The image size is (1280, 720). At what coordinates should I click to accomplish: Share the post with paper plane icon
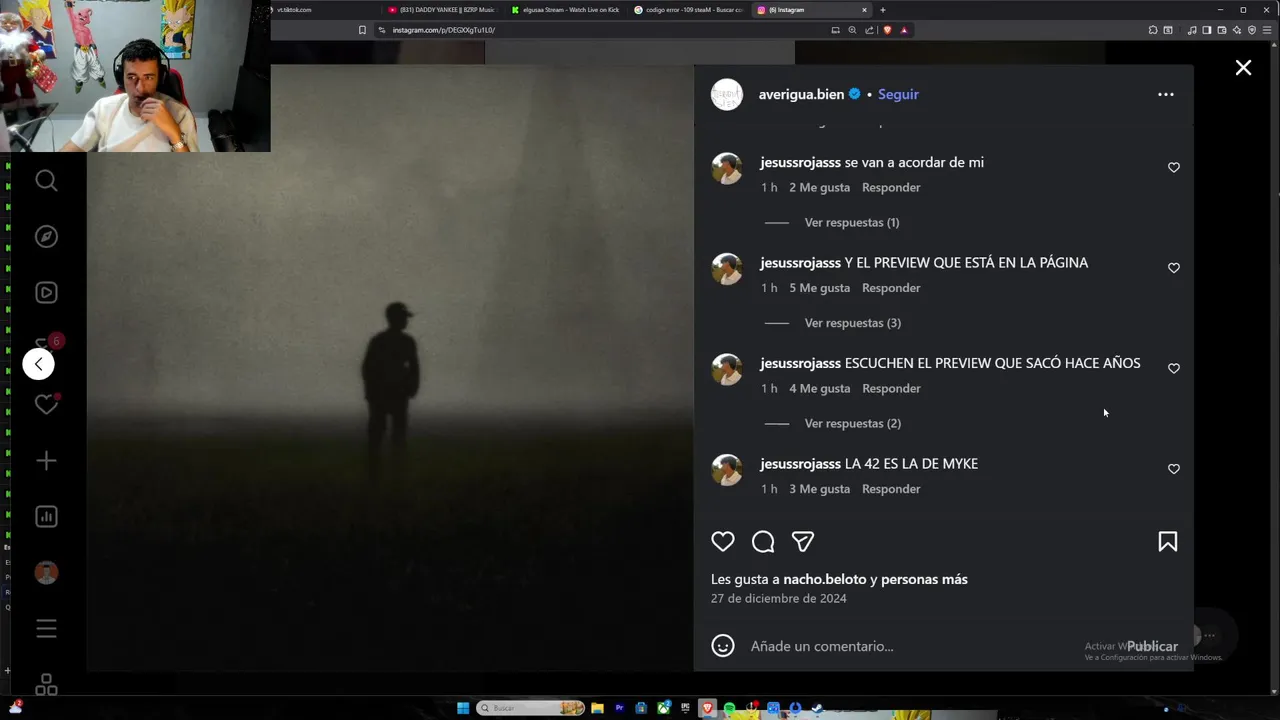pyautogui.click(x=803, y=542)
